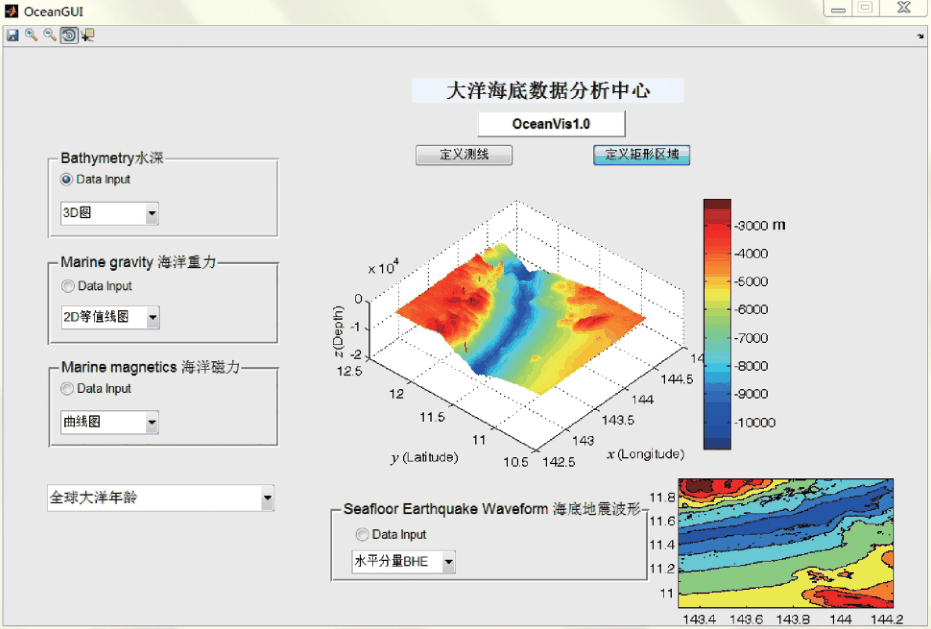Viewport: 931px width, 629px height.
Task: Select the Data Cursor tool
Action: point(86,34)
